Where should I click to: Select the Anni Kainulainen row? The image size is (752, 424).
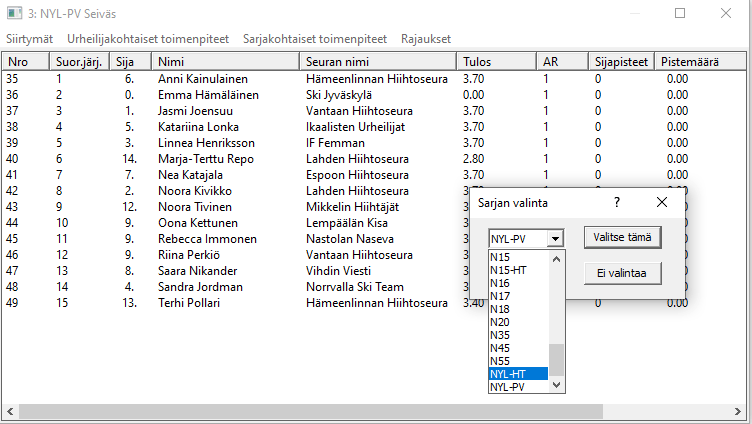point(203,78)
